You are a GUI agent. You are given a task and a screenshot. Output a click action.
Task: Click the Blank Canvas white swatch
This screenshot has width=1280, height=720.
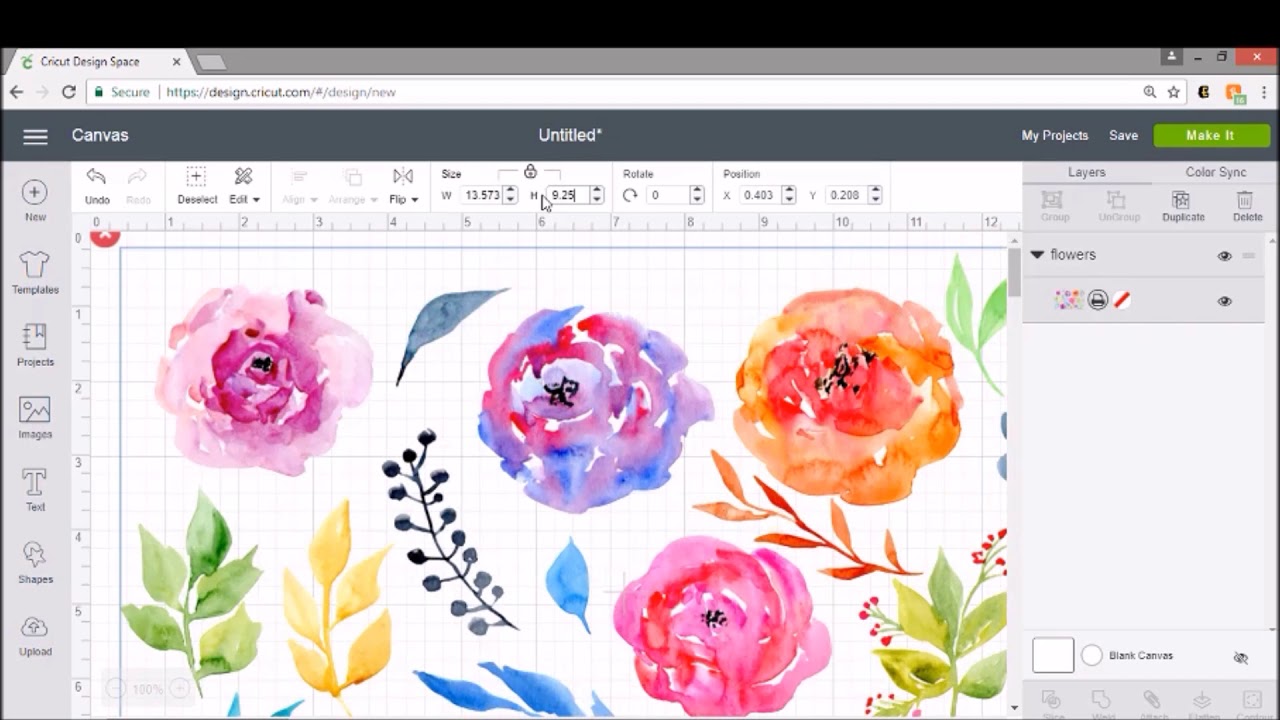[1053, 656]
